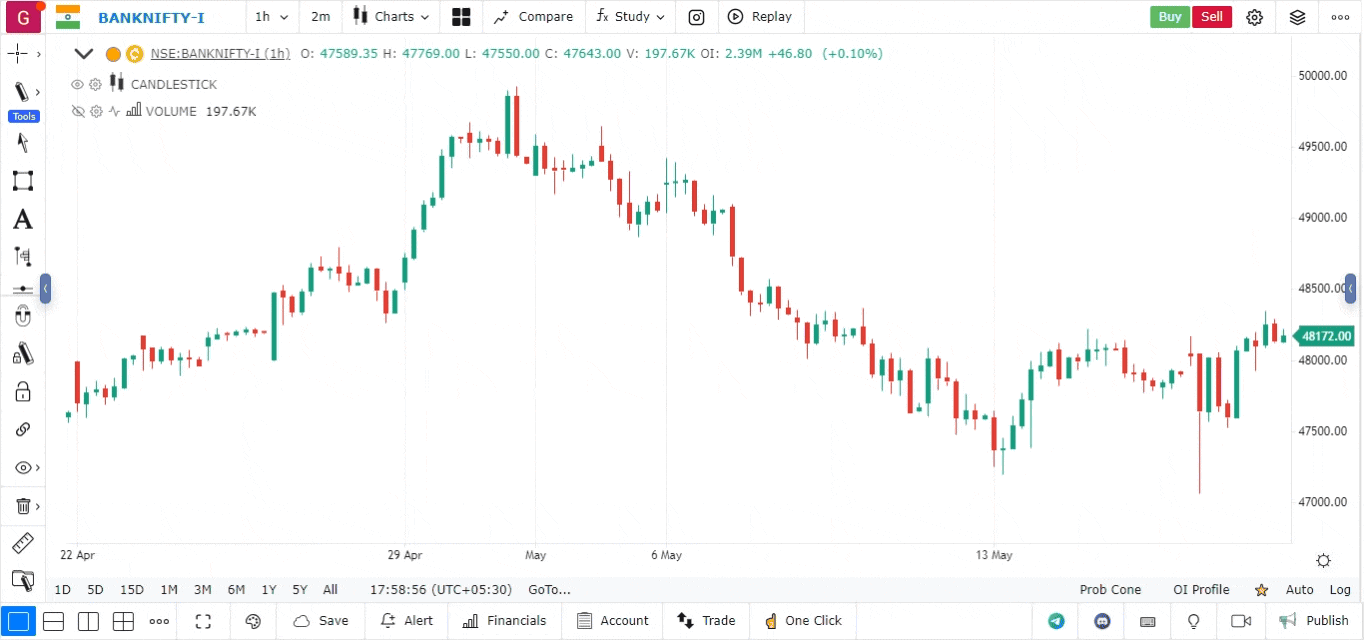The width and height of the screenshot is (1364, 640).
Task: Open chart settings gear in top bar
Action: point(1254,17)
